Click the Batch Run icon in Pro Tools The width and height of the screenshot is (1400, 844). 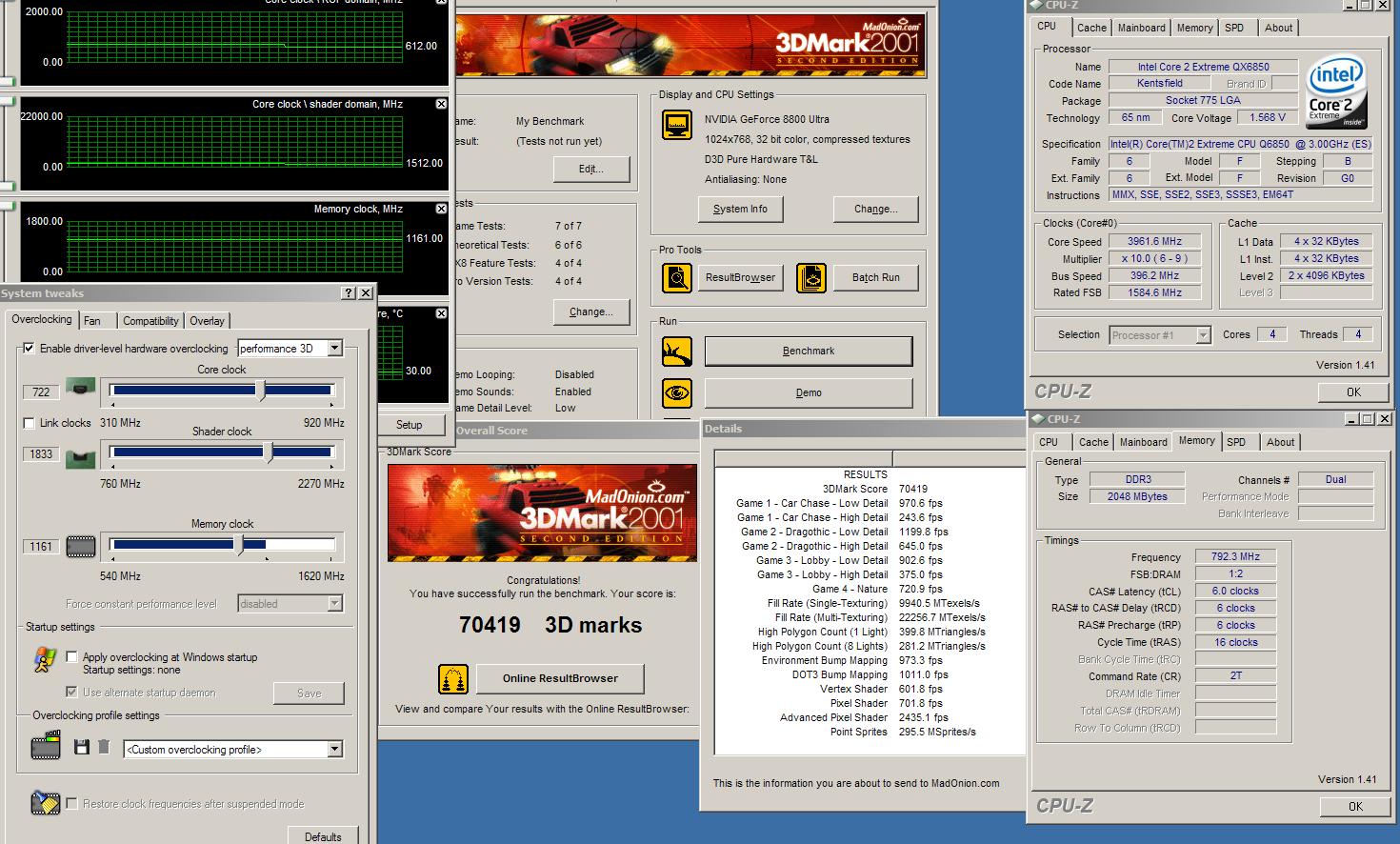(811, 277)
